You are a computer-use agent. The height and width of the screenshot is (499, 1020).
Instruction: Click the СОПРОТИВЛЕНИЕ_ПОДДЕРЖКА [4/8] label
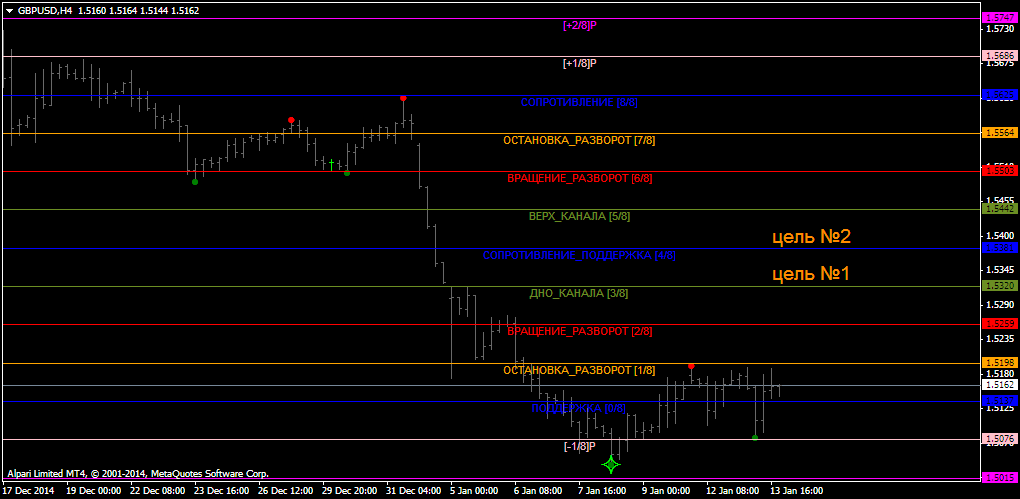[x=579, y=255]
